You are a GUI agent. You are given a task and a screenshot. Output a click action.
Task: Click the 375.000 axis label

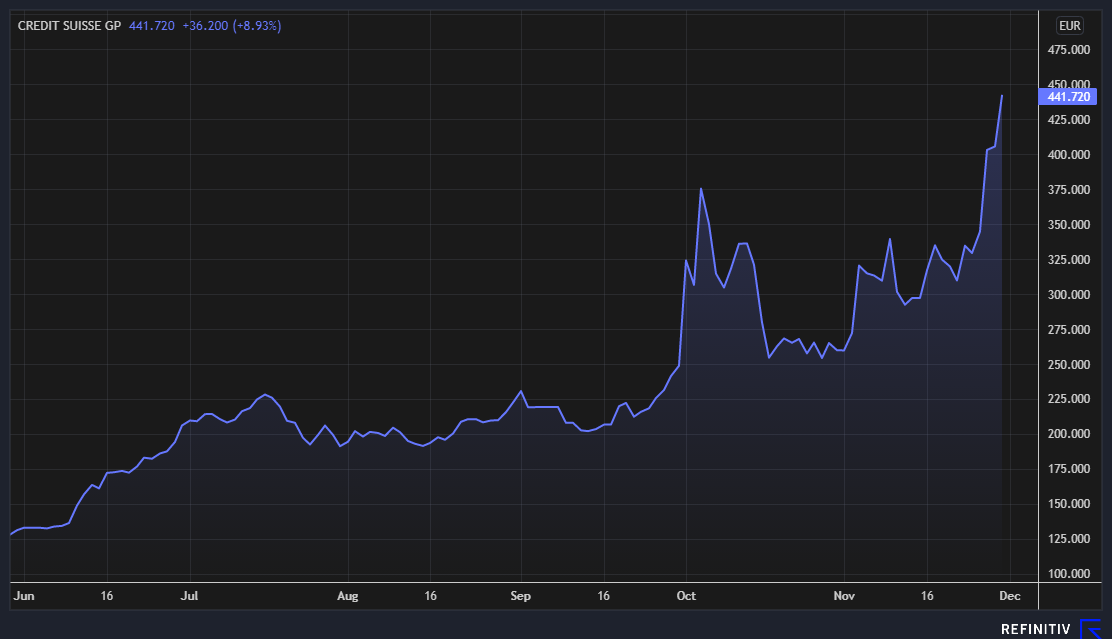tap(1069, 190)
